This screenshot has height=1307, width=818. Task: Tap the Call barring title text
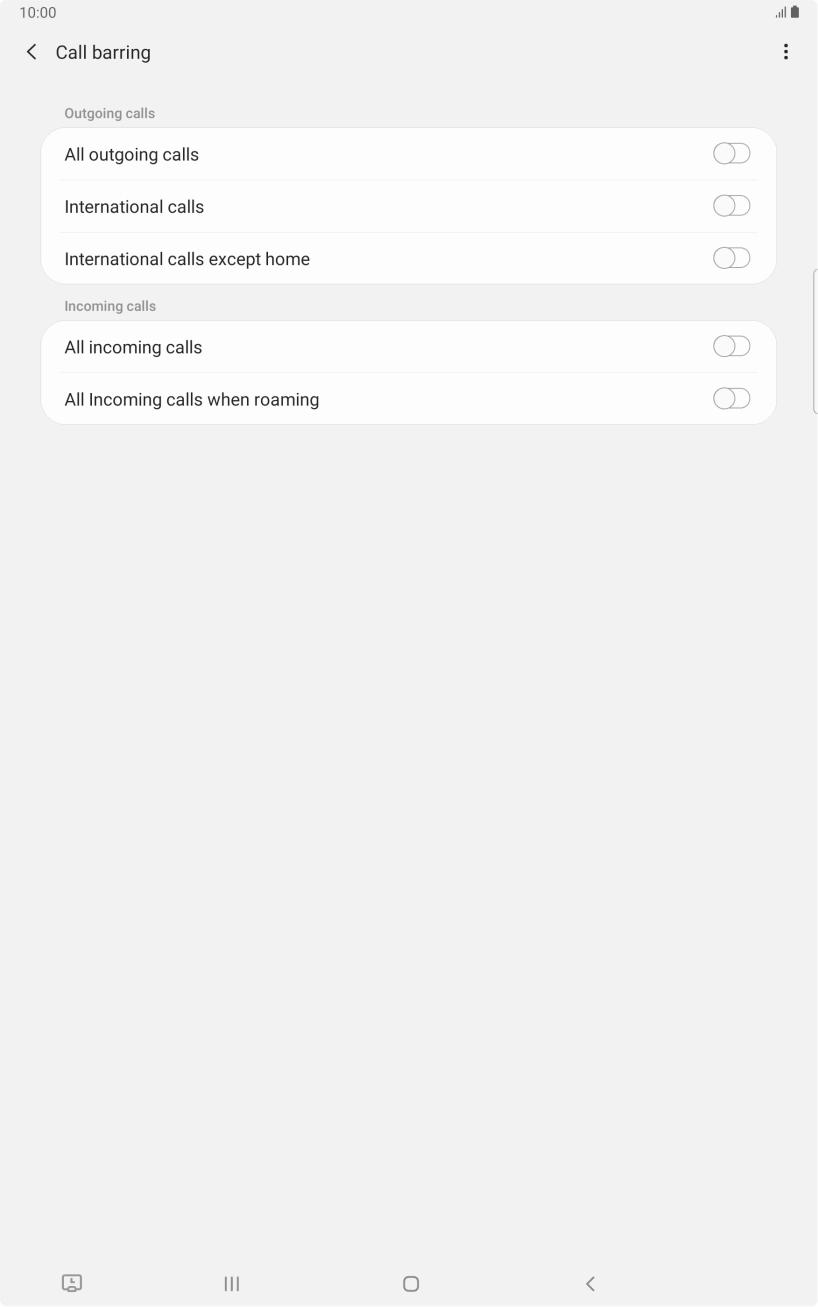(x=103, y=51)
